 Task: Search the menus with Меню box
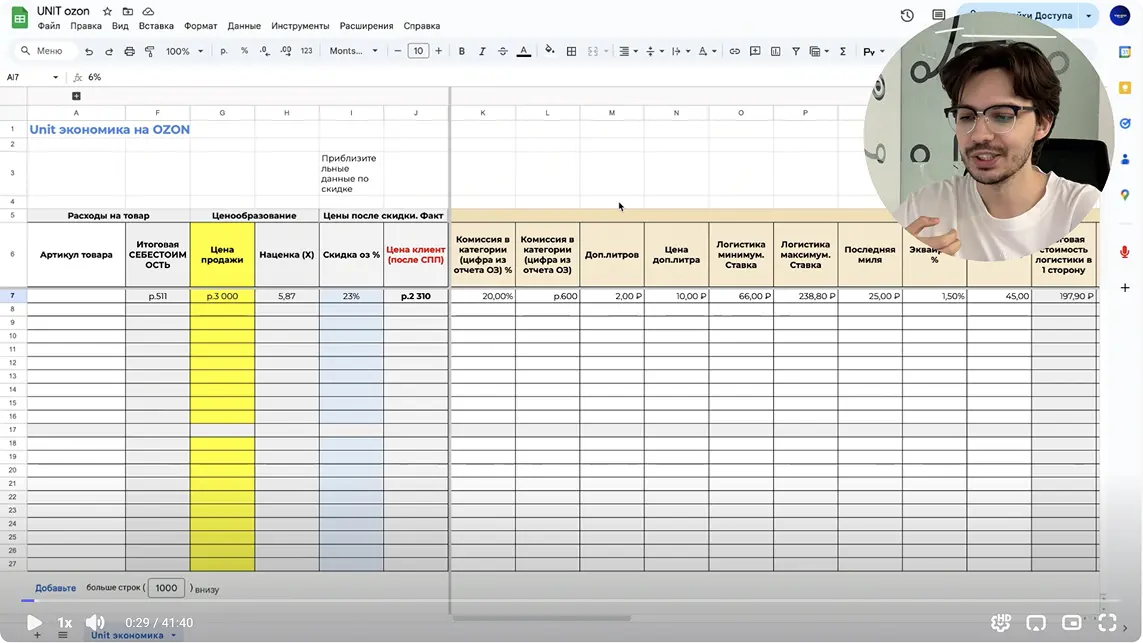point(45,51)
